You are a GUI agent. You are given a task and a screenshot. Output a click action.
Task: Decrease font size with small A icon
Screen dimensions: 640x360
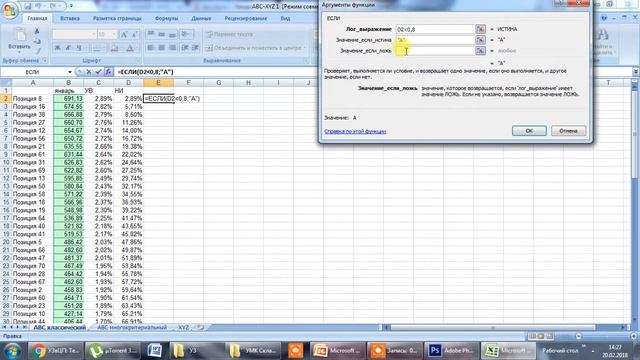[x=135, y=34]
